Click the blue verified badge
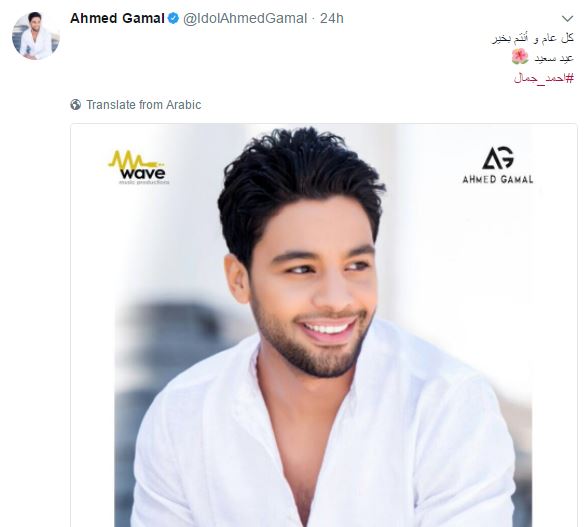Image resolution: width=588 pixels, height=527 pixels. pyautogui.click(x=173, y=18)
